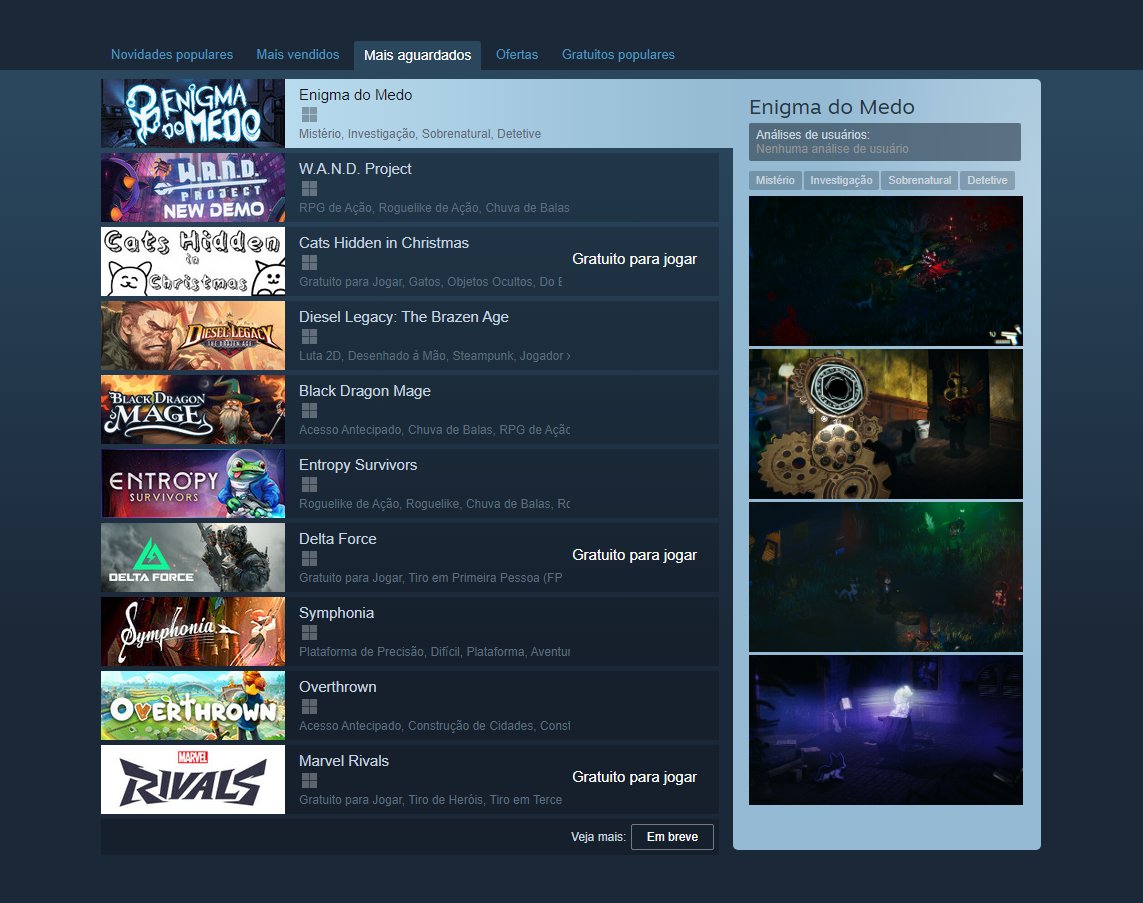Click tags line 'RPG de Ação, Roguelike de Ação'
Image resolution: width=1143 pixels, height=903 pixels.
pyautogui.click(x=434, y=208)
